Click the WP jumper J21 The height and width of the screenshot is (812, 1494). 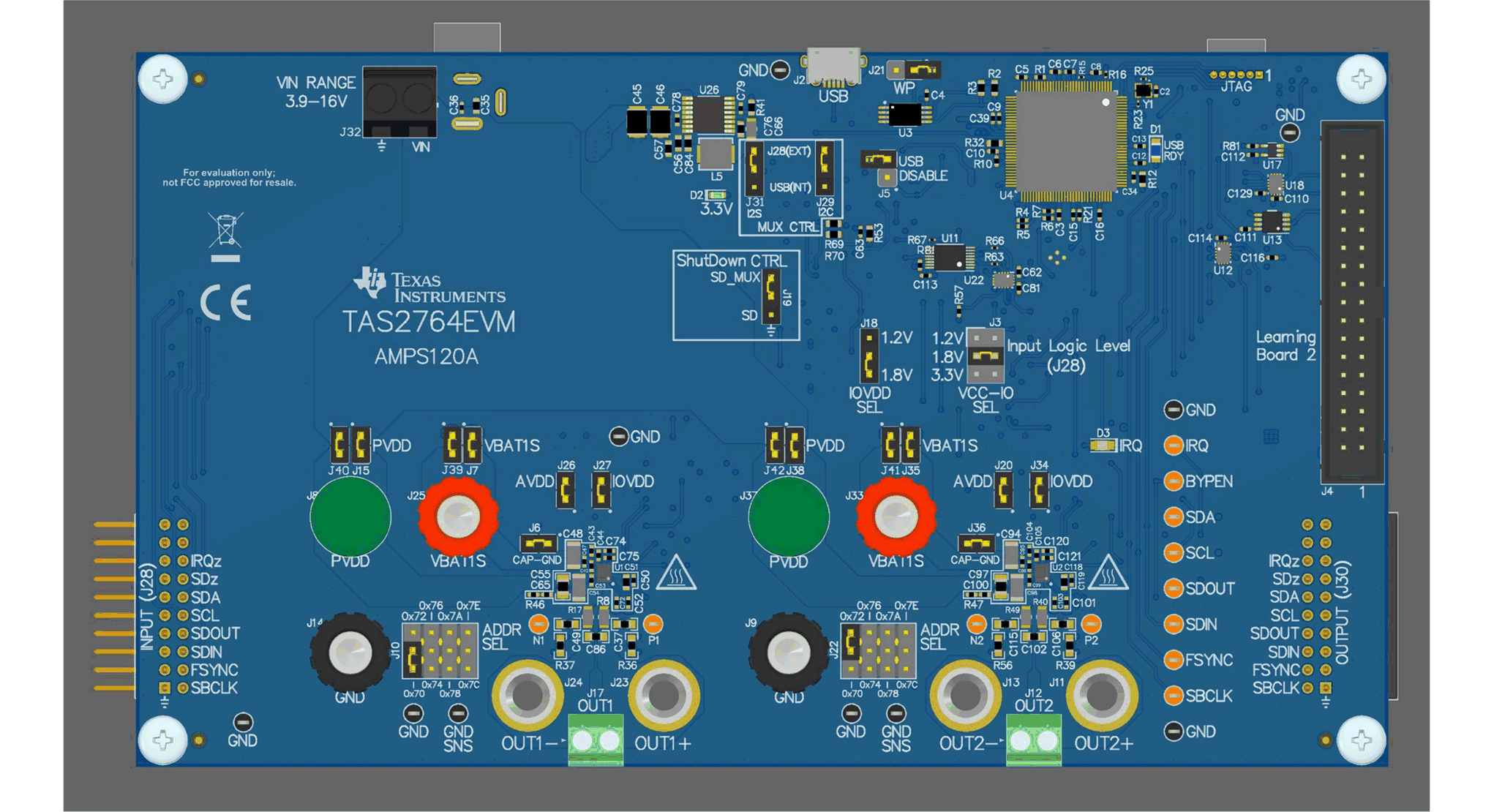(914, 70)
